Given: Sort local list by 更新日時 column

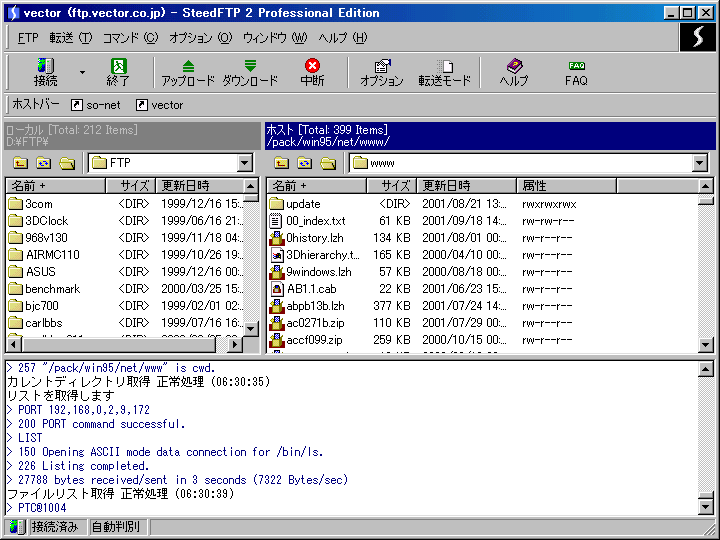Looking at the screenshot, I should (199, 186).
